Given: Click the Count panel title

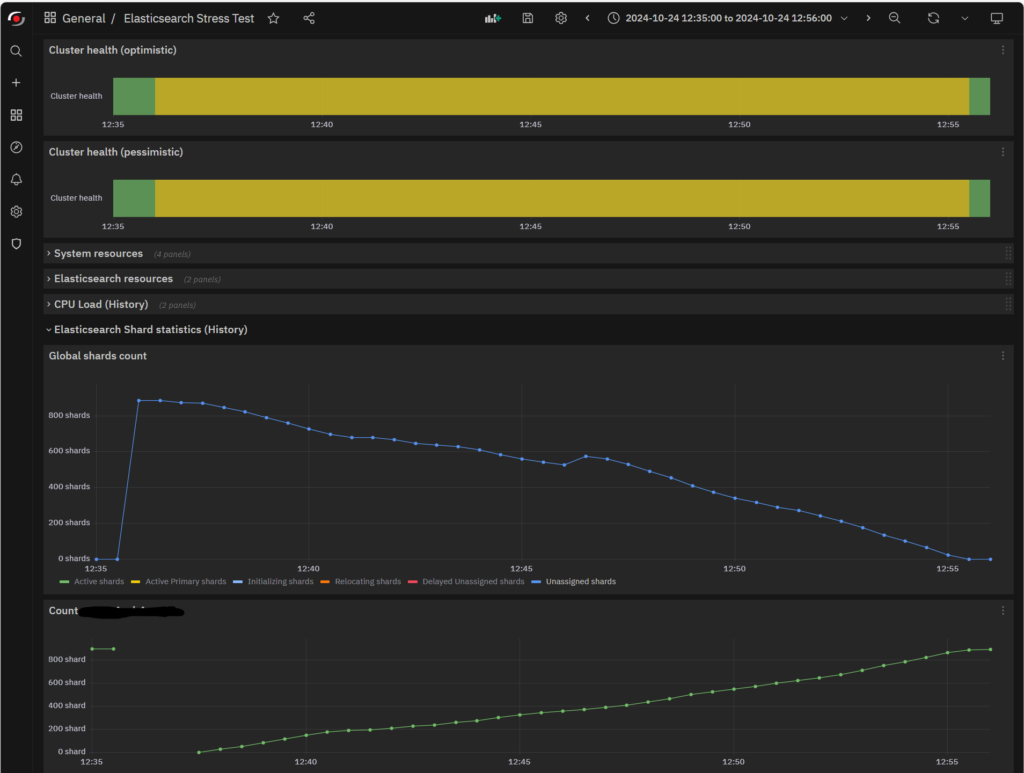Looking at the screenshot, I should coord(63,611).
